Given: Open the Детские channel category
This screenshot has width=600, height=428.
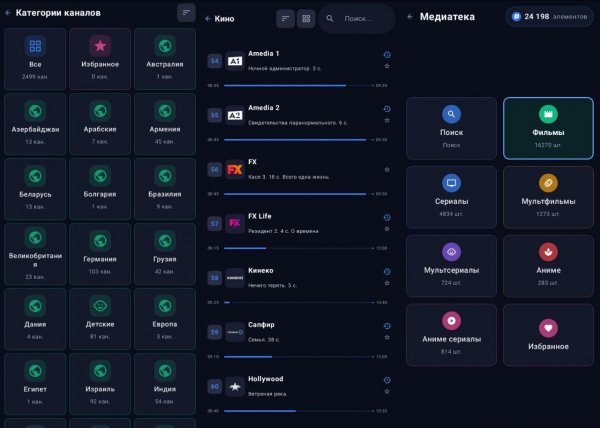Looking at the screenshot, I should pos(100,319).
